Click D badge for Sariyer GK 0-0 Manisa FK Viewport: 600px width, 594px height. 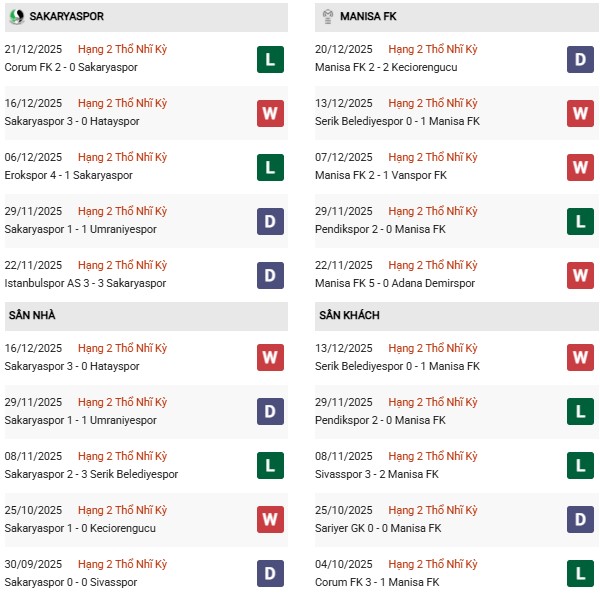click(580, 519)
